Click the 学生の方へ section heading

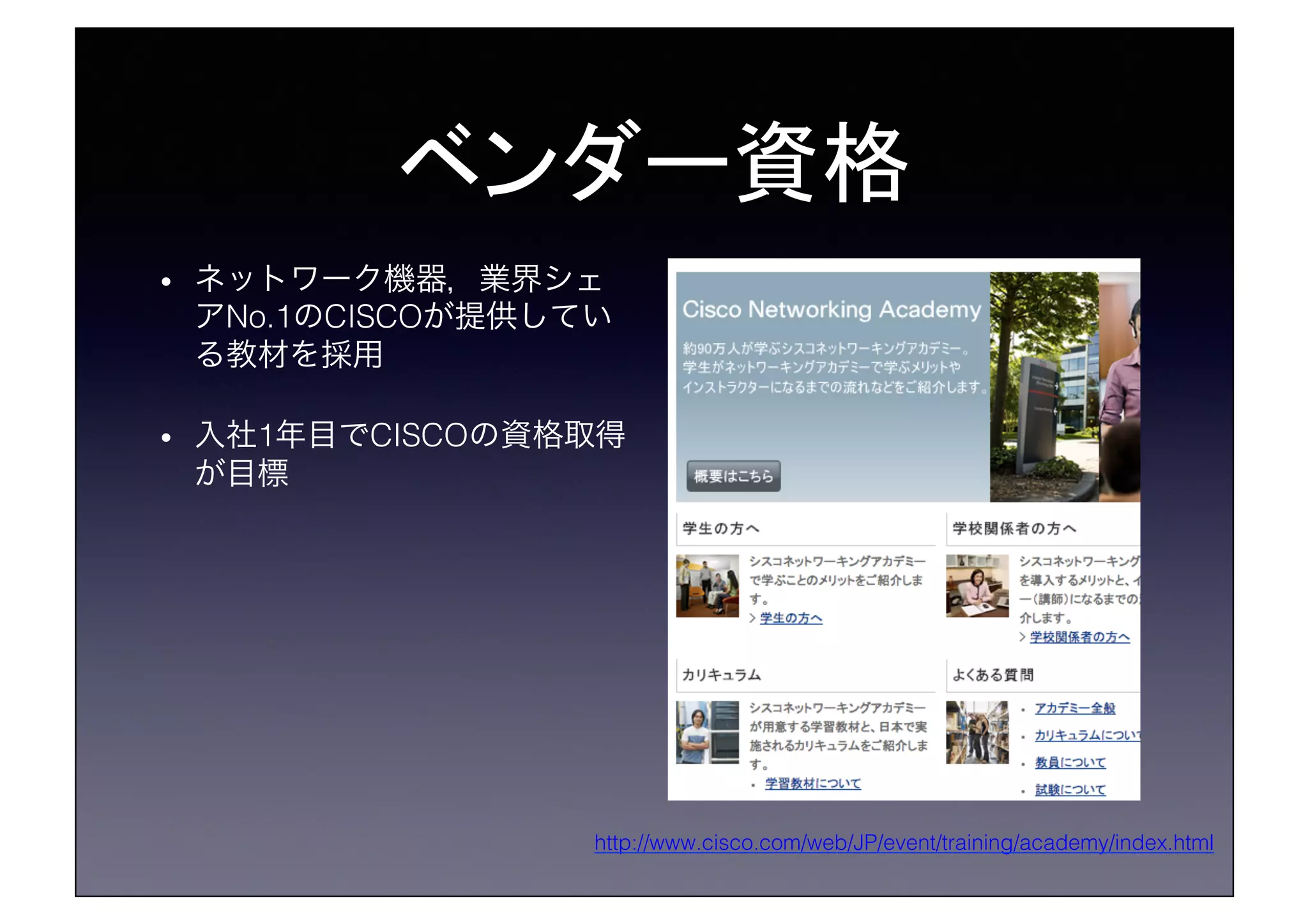(x=720, y=529)
